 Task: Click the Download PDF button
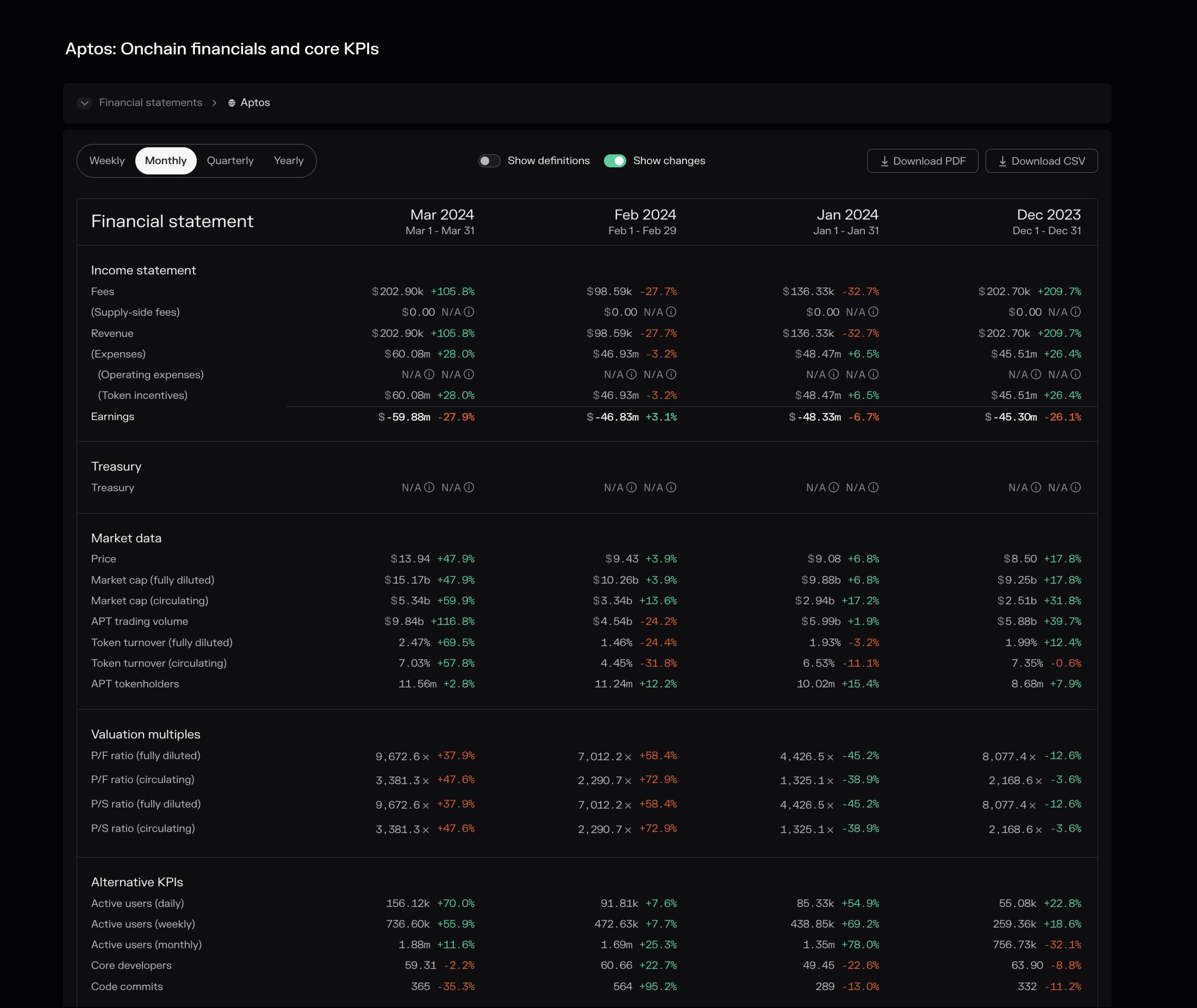tap(922, 161)
